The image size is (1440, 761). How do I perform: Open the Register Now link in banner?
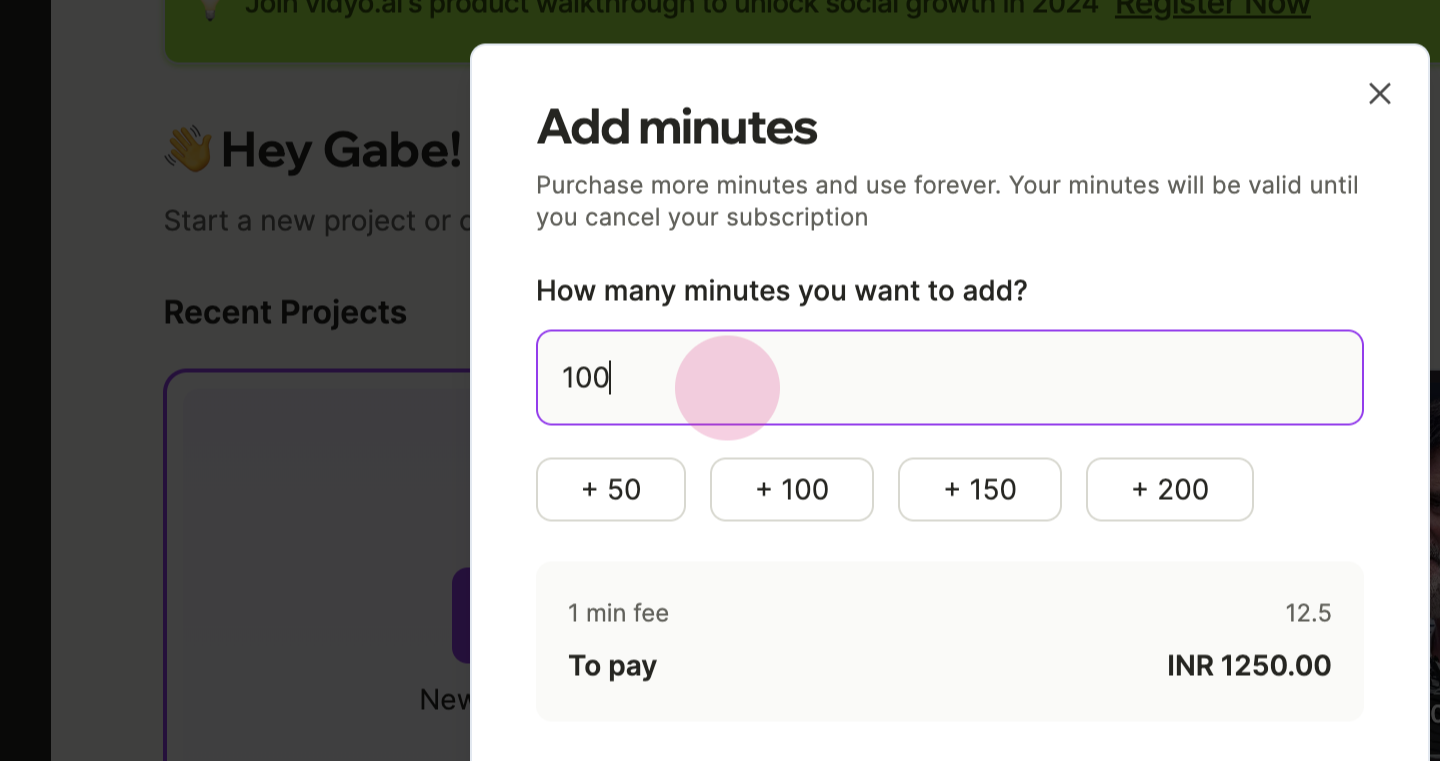coord(1212,7)
